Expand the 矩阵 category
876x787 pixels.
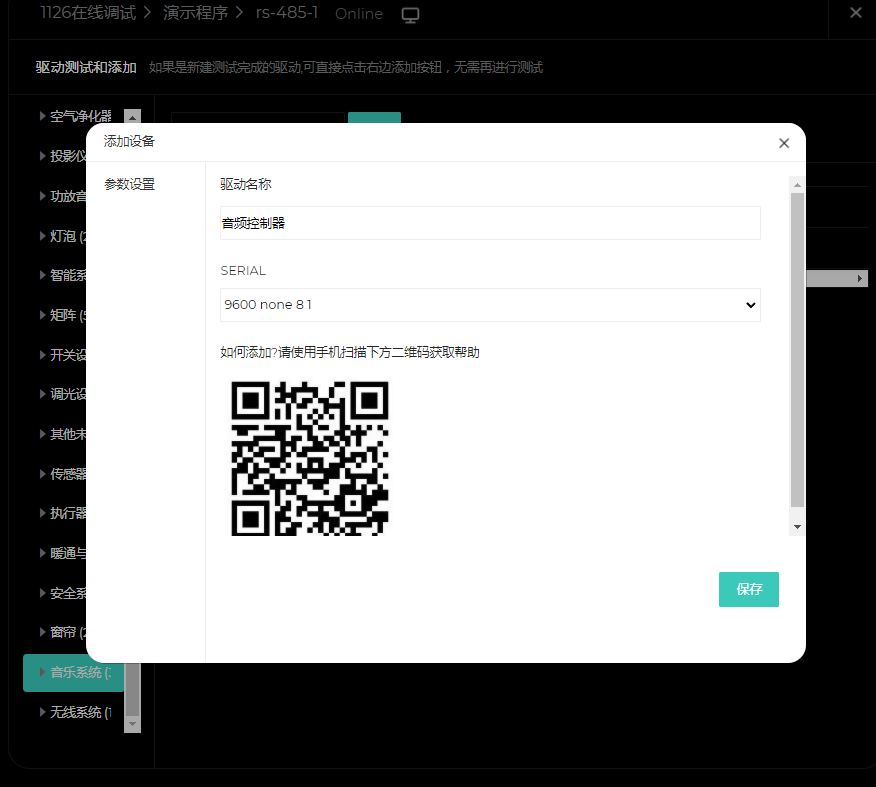[x=42, y=315]
